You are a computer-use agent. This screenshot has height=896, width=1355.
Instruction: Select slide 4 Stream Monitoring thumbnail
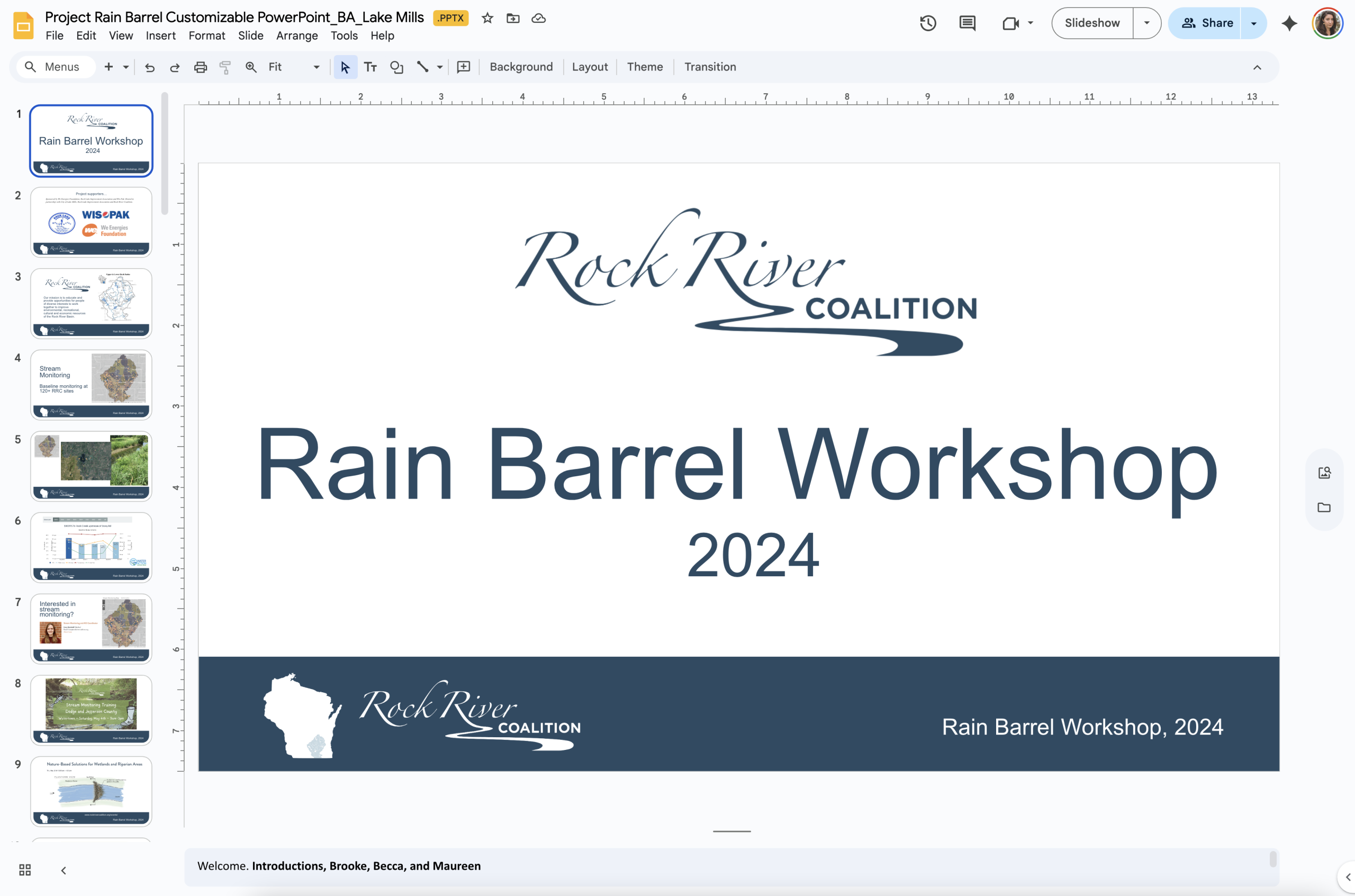(x=92, y=385)
